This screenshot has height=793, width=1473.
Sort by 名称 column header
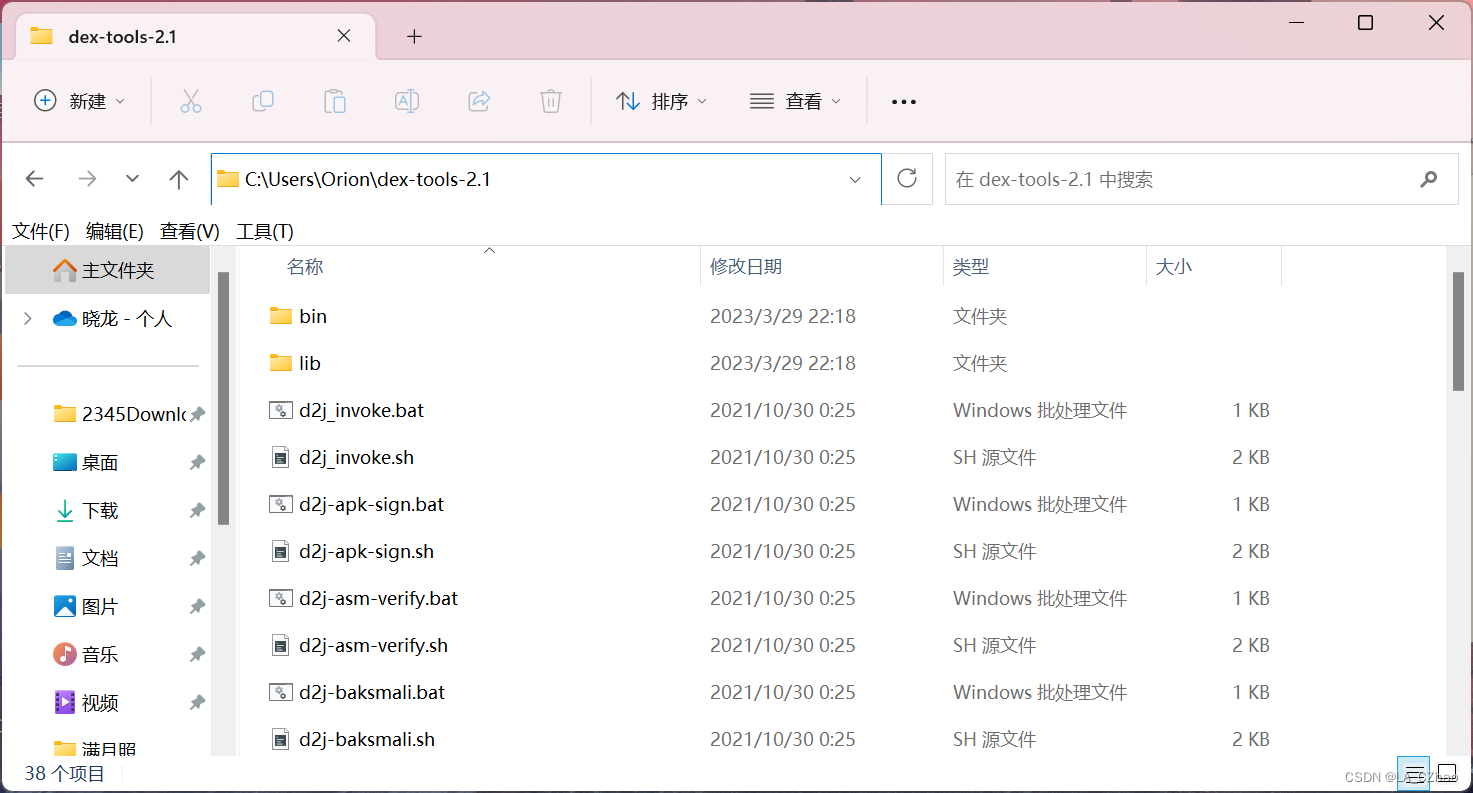tap(305, 267)
